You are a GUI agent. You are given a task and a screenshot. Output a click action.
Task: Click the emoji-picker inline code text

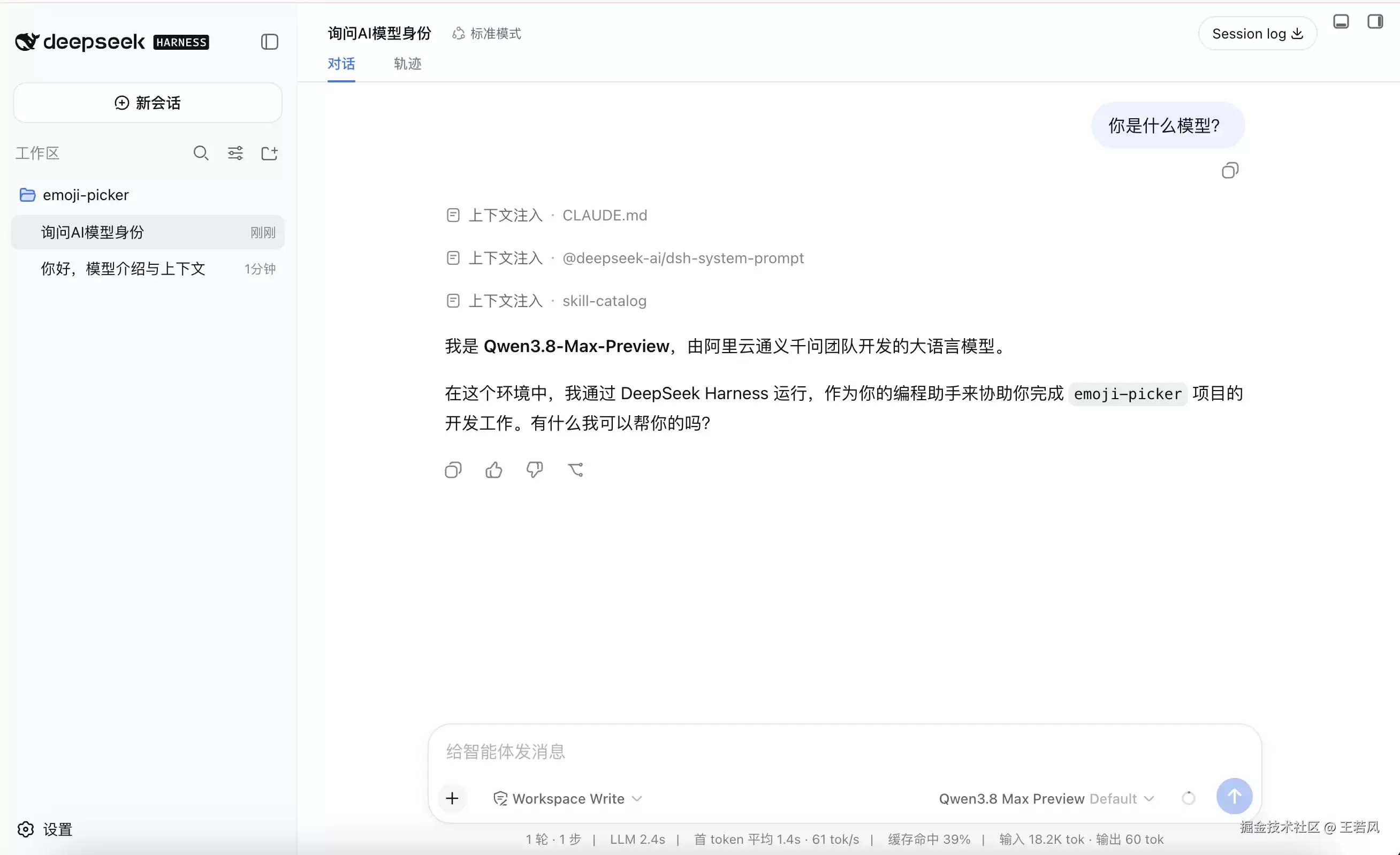[x=1127, y=394]
